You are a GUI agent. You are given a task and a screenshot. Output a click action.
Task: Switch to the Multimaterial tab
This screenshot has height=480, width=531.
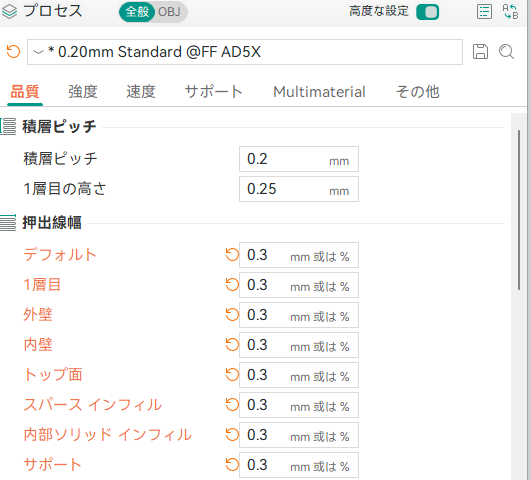(319, 92)
